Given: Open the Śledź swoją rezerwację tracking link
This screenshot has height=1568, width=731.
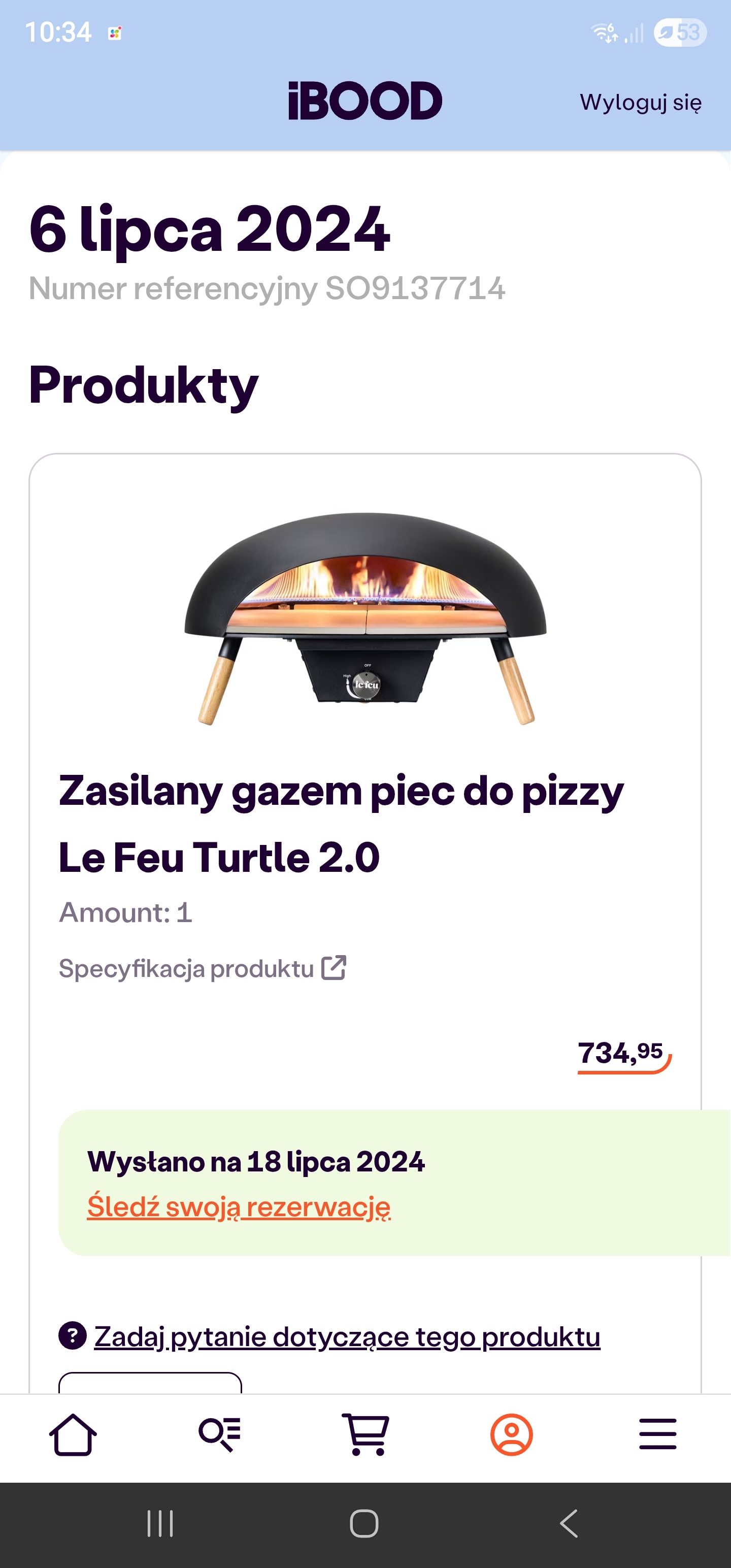Looking at the screenshot, I should click(x=239, y=1206).
